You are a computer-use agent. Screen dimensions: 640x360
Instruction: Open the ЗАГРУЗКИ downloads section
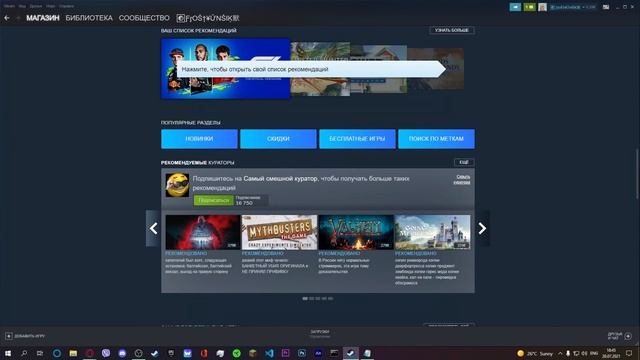tap(320, 333)
